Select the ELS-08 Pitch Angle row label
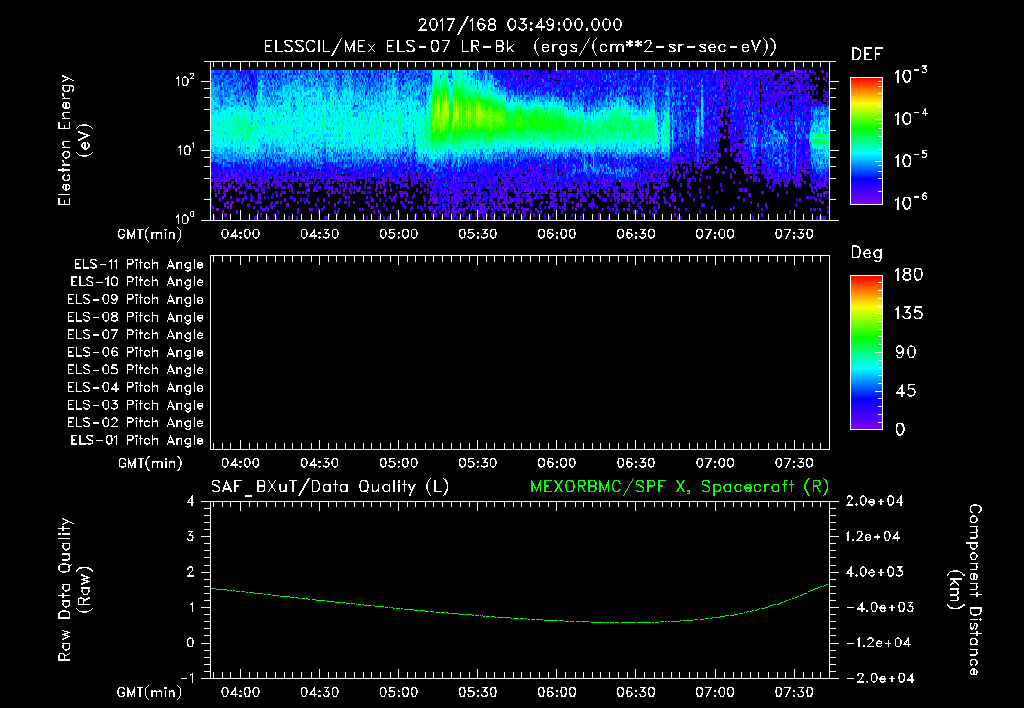 click(135, 317)
